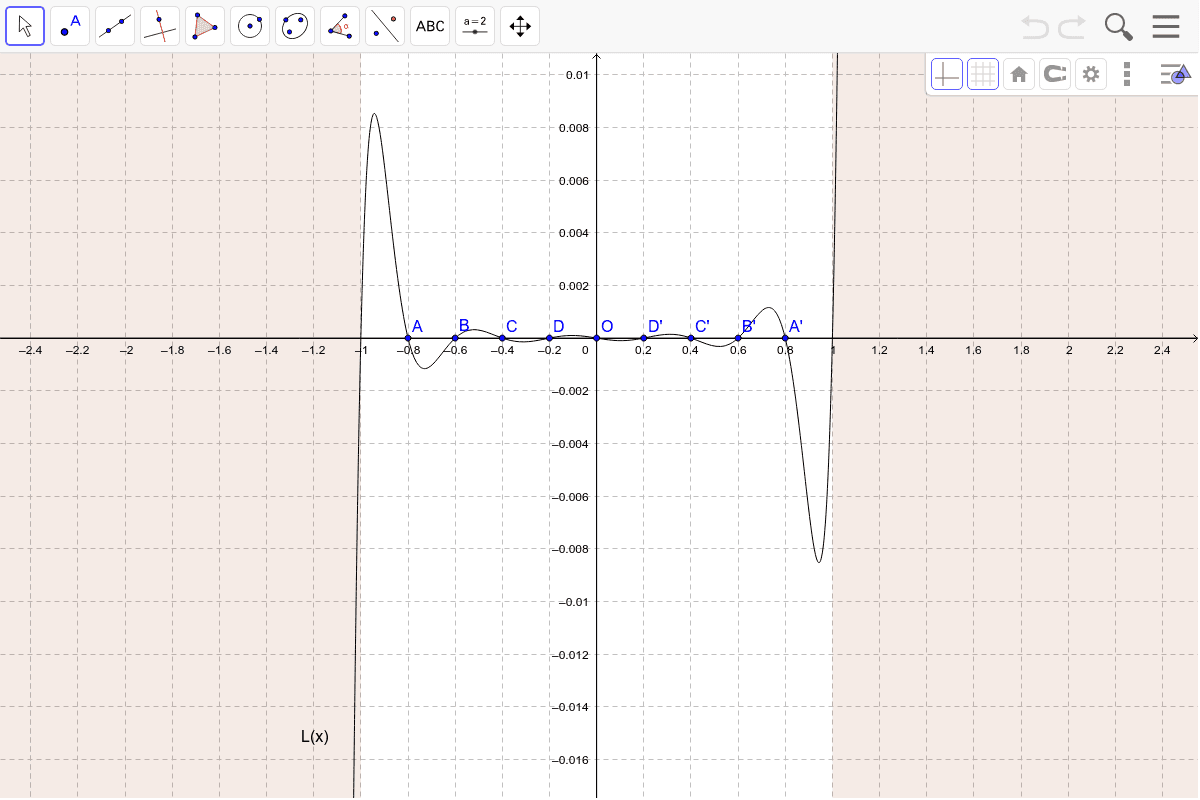
Task: Select the Move Graphics View tool
Action: click(x=520, y=26)
